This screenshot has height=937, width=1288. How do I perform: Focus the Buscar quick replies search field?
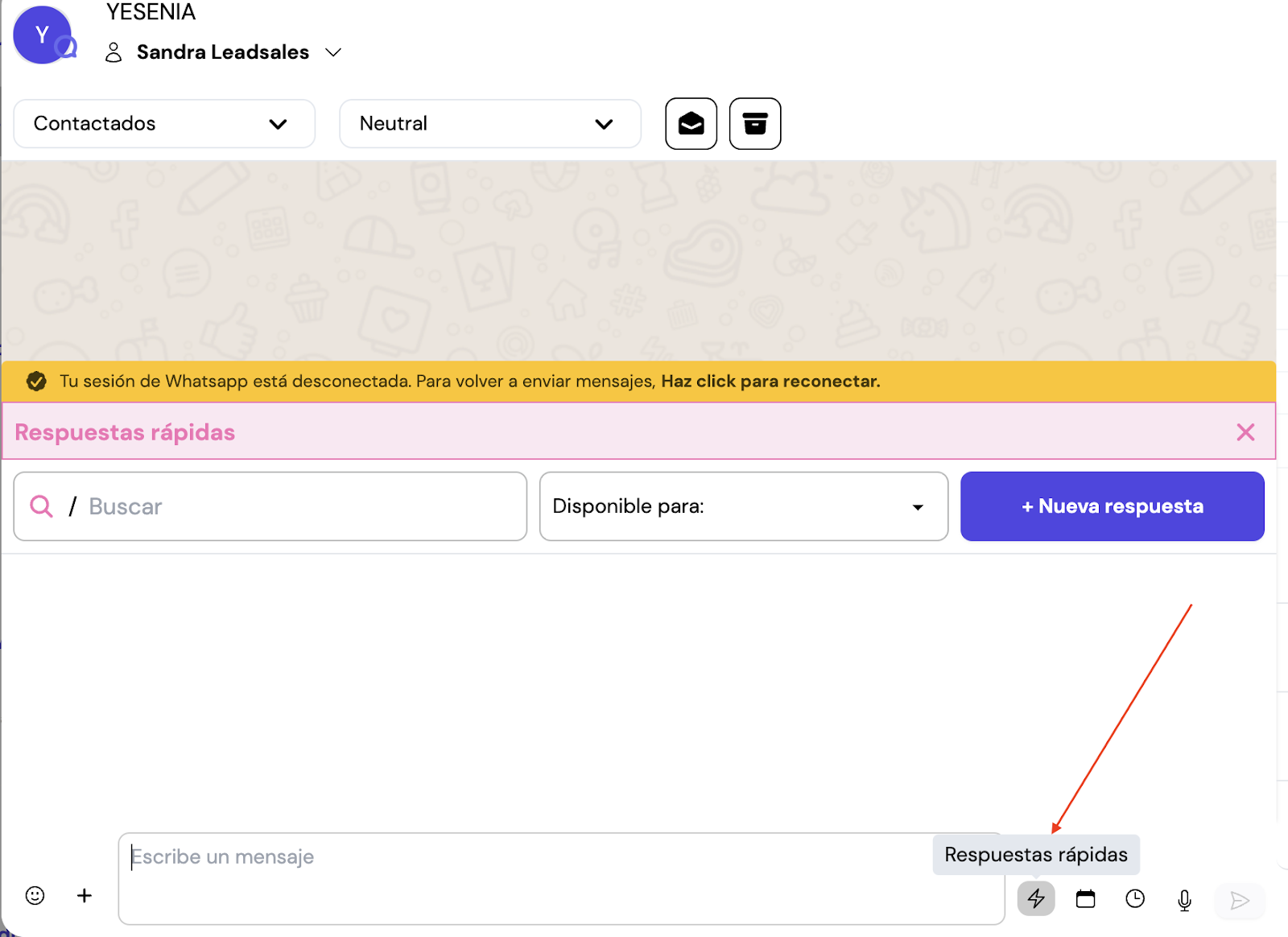[x=298, y=506]
